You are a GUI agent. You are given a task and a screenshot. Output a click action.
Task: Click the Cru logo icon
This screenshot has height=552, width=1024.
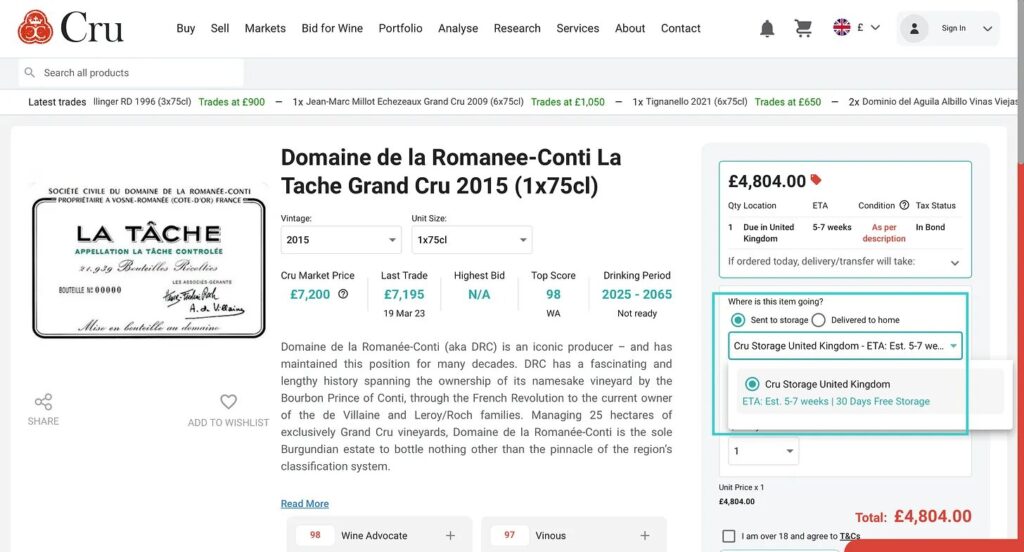35,27
